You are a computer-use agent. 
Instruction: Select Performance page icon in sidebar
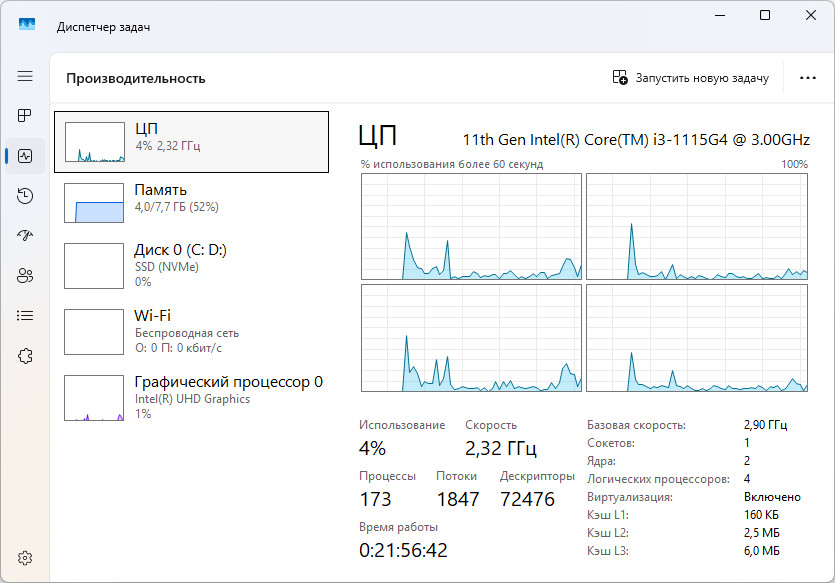coord(25,156)
